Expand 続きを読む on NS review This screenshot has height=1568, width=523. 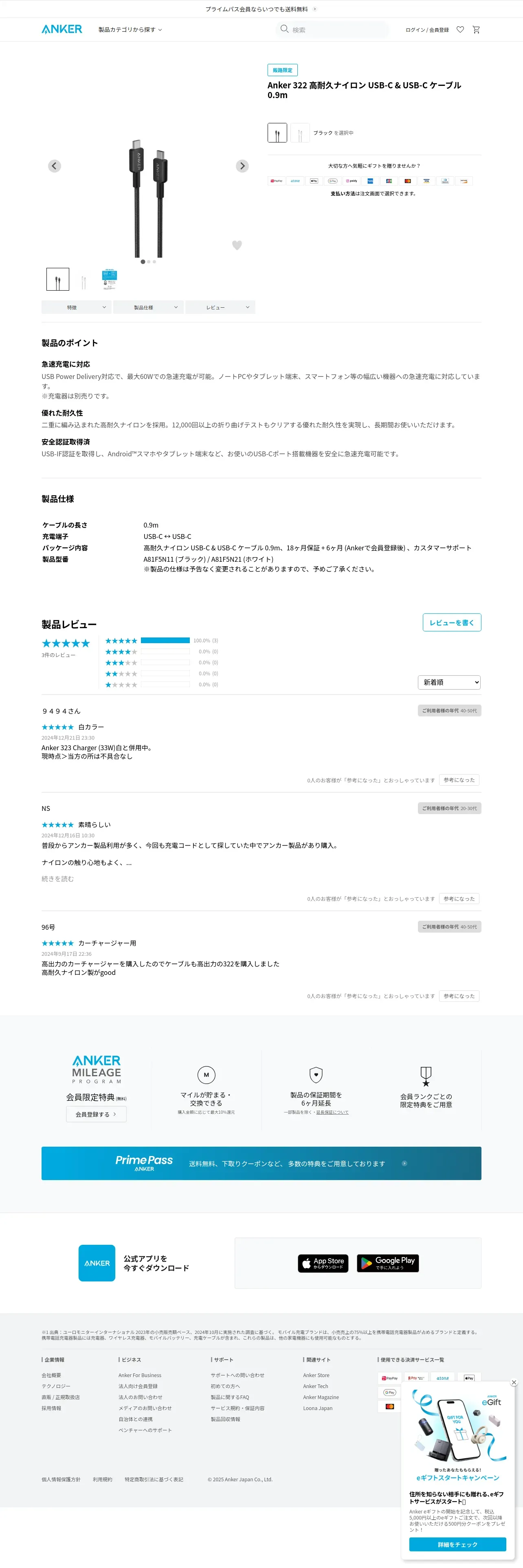pos(58,878)
